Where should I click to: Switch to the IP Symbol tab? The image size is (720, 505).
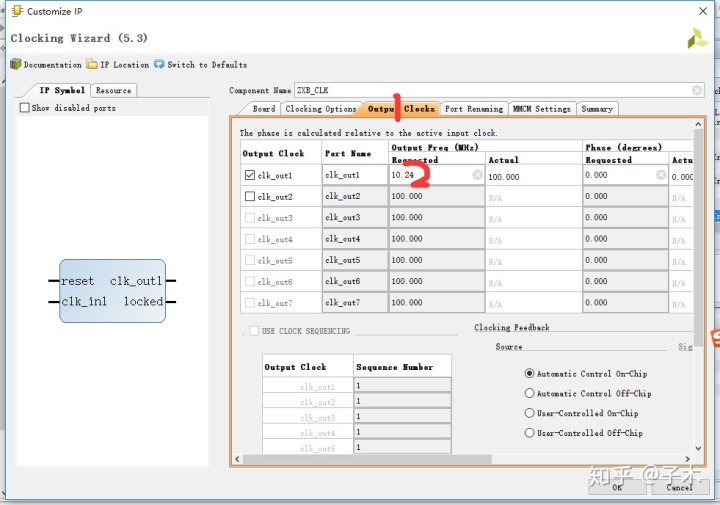[62, 90]
